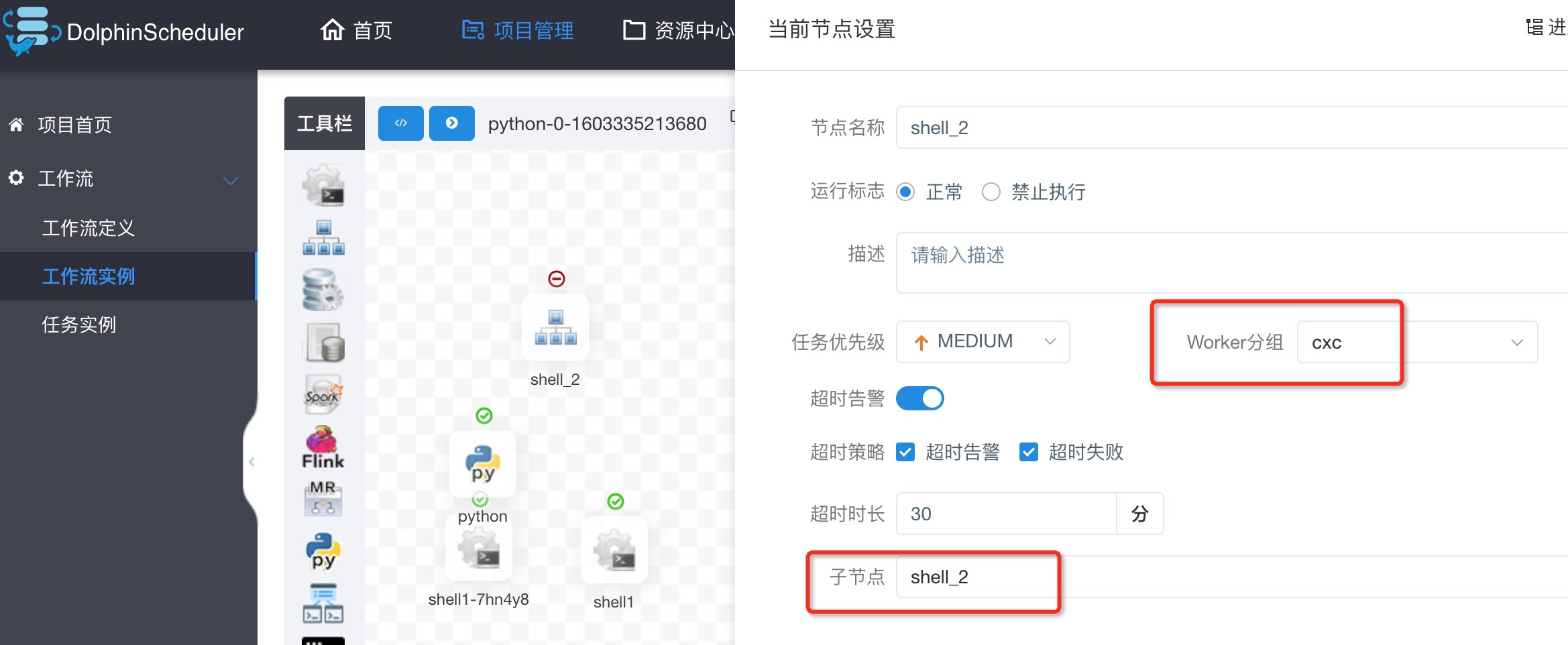1568x645 pixels.
Task: Select the Spark task tool in toolbar
Action: tap(324, 394)
